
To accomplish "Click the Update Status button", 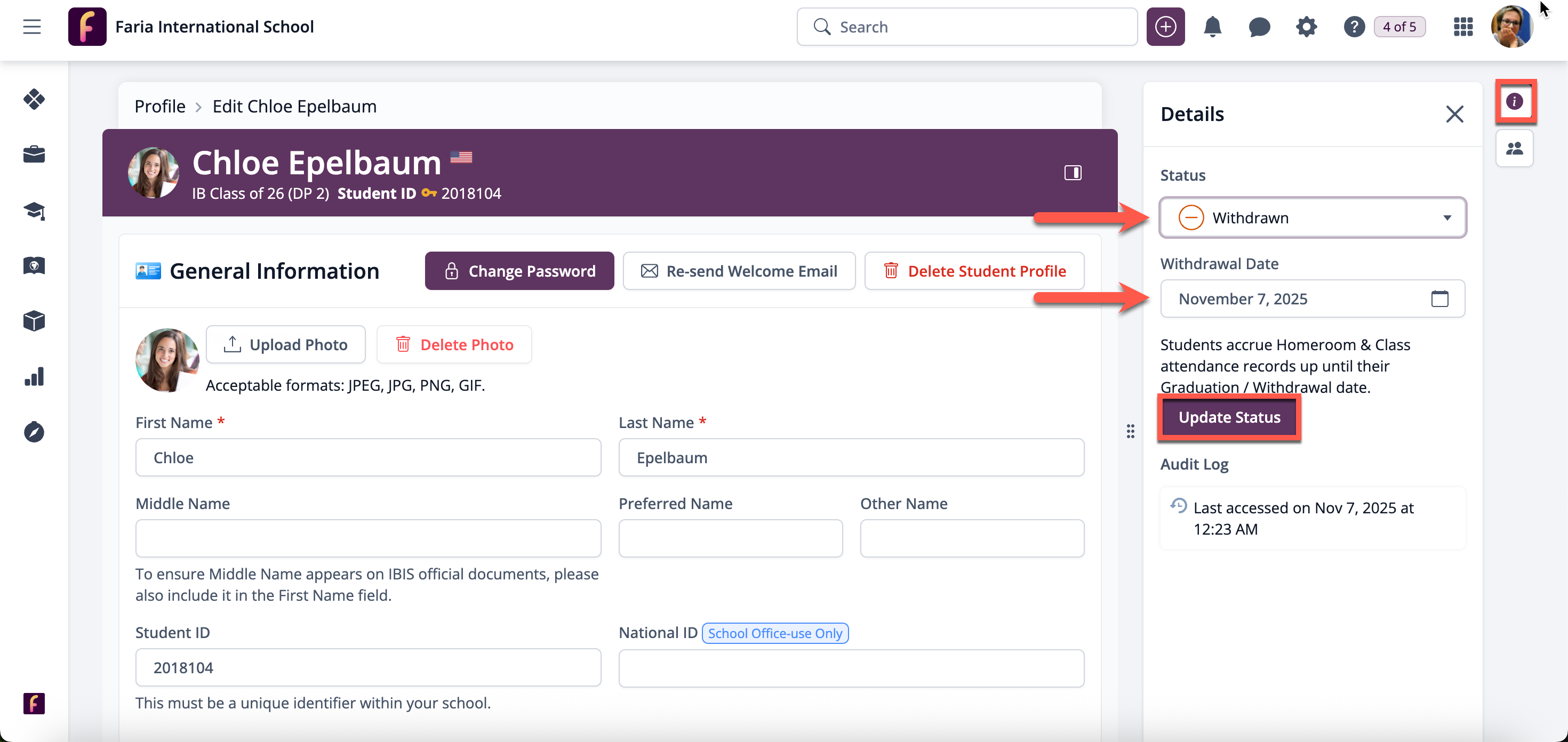I will (x=1229, y=417).
